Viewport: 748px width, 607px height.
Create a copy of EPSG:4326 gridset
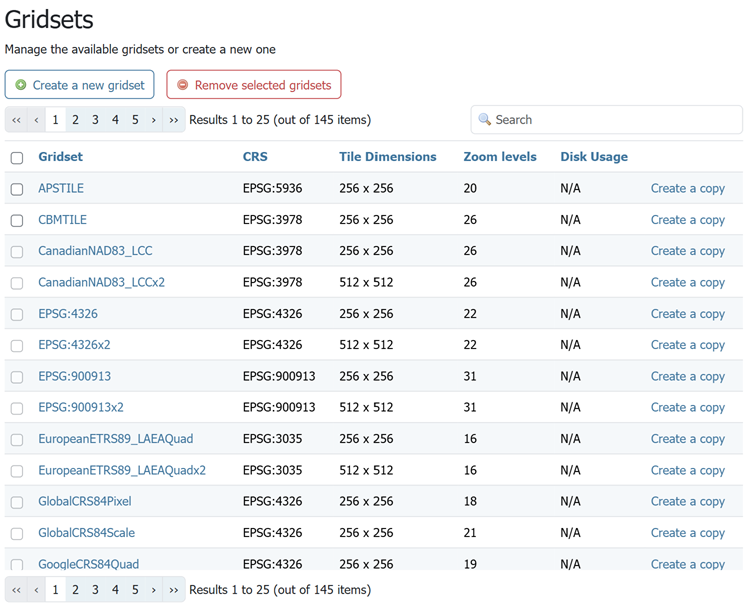pos(688,314)
